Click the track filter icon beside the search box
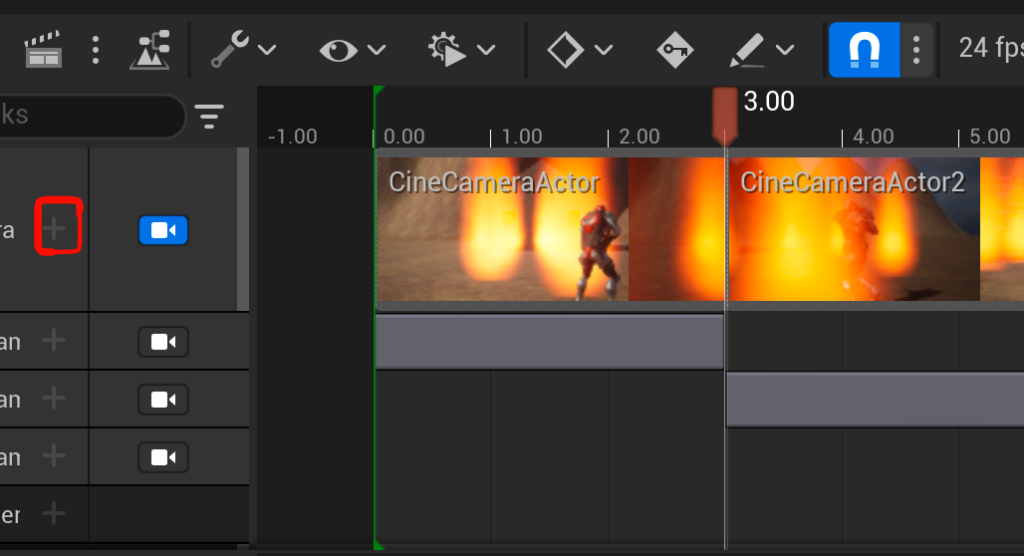Image resolution: width=1024 pixels, height=556 pixels. point(209,117)
